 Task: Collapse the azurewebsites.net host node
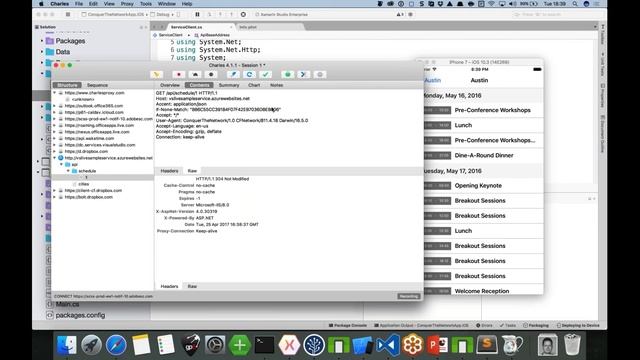pyautogui.click(x=55, y=158)
